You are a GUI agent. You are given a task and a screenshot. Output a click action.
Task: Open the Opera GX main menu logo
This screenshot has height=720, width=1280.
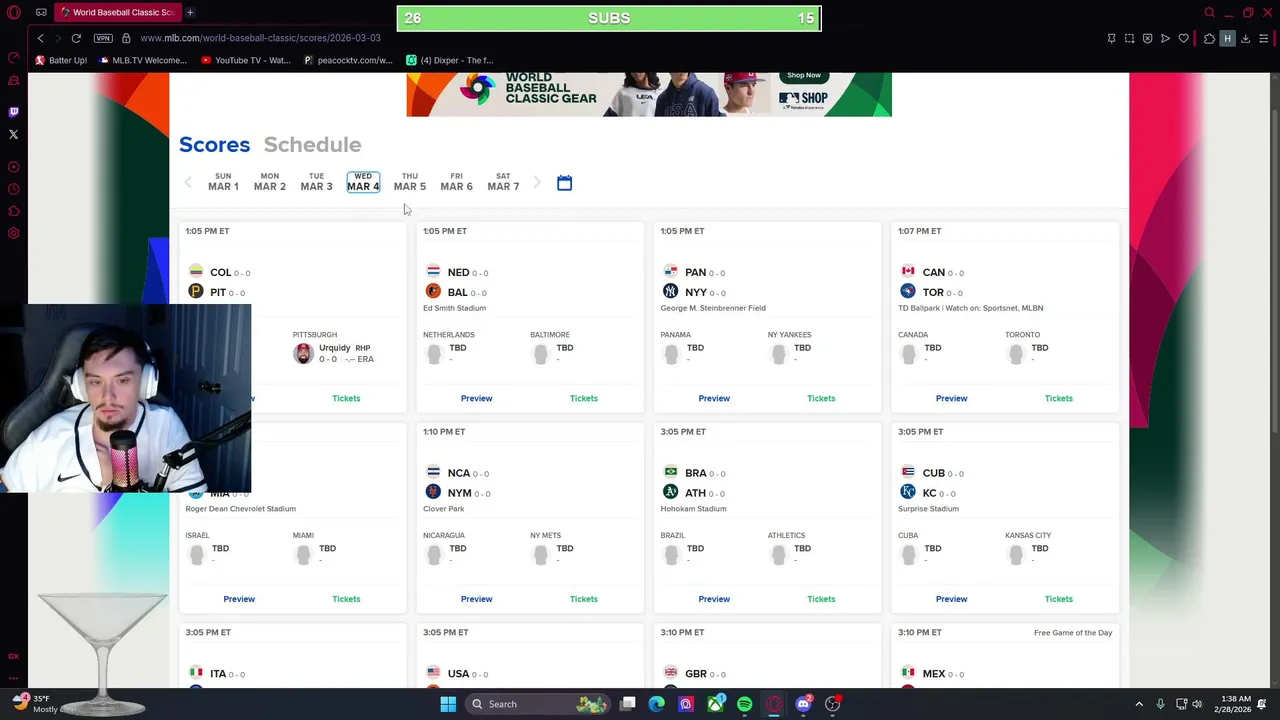(x=13, y=12)
